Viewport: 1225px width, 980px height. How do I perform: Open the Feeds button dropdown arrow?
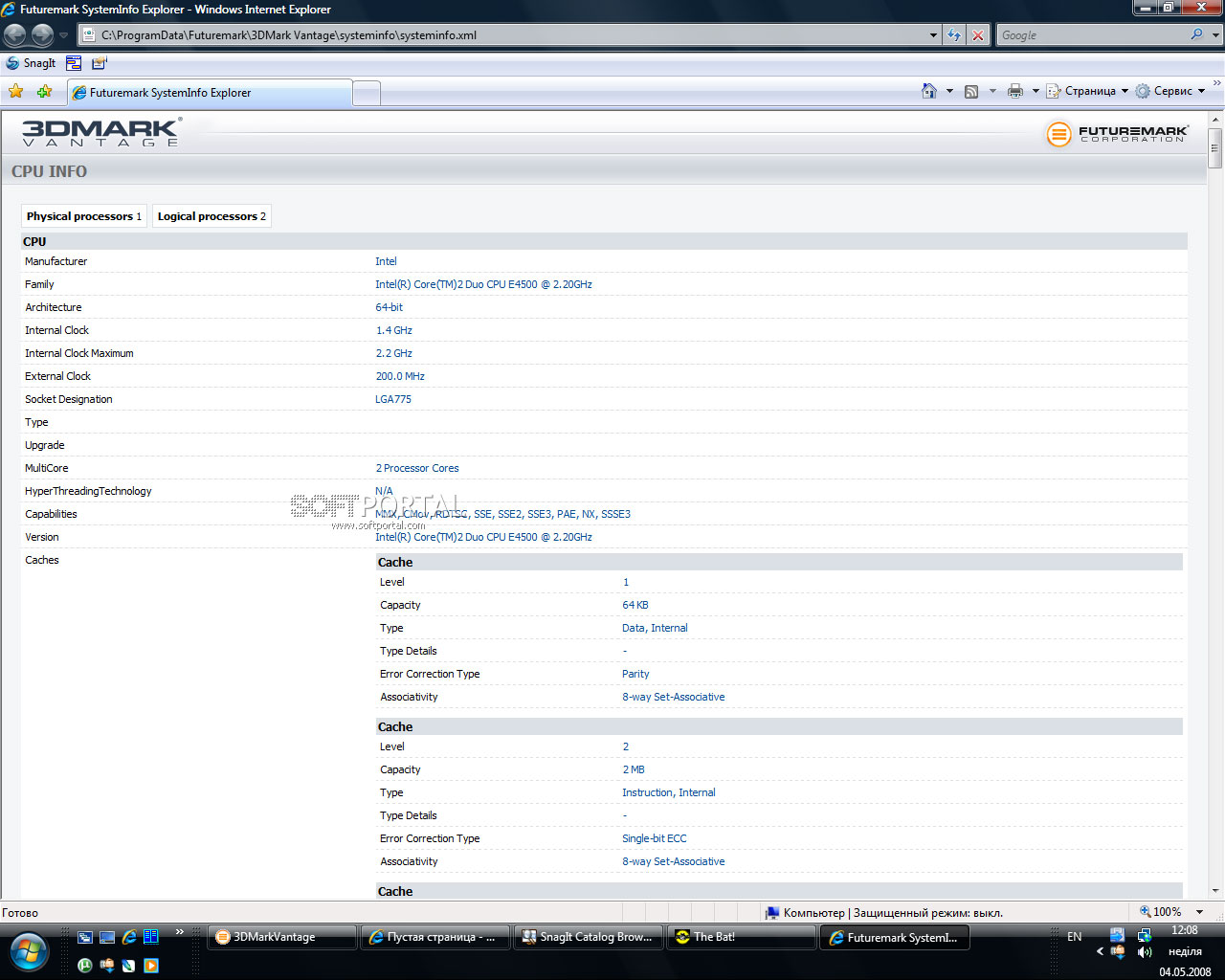point(992,91)
